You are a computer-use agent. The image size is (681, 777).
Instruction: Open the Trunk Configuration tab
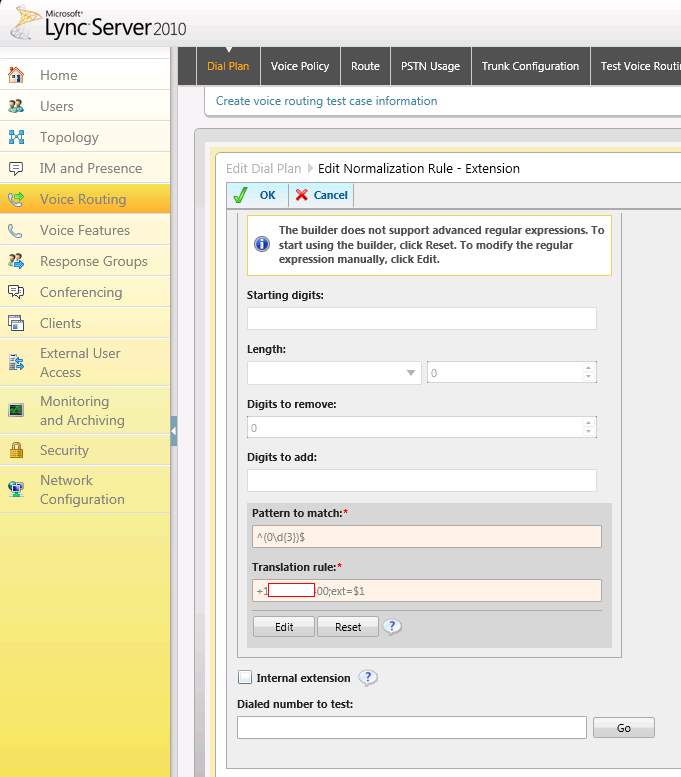pos(530,66)
